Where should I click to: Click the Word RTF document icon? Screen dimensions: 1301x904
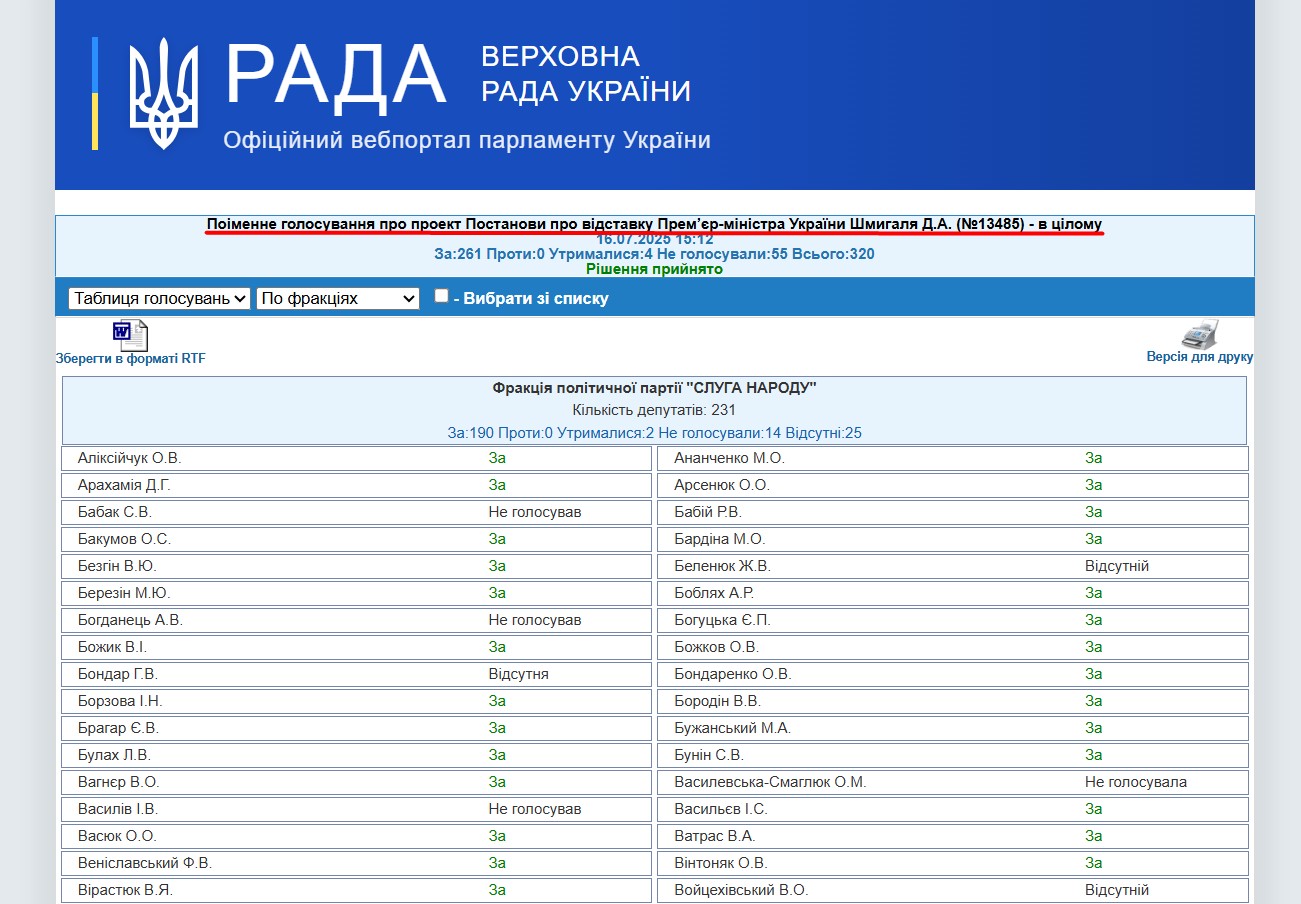click(x=130, y=335)
